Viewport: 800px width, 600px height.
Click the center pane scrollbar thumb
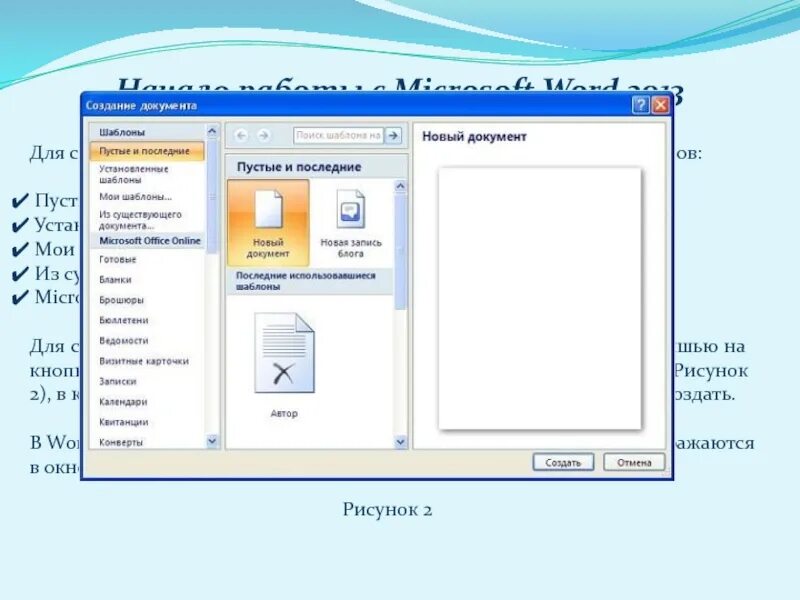[401, 251]
